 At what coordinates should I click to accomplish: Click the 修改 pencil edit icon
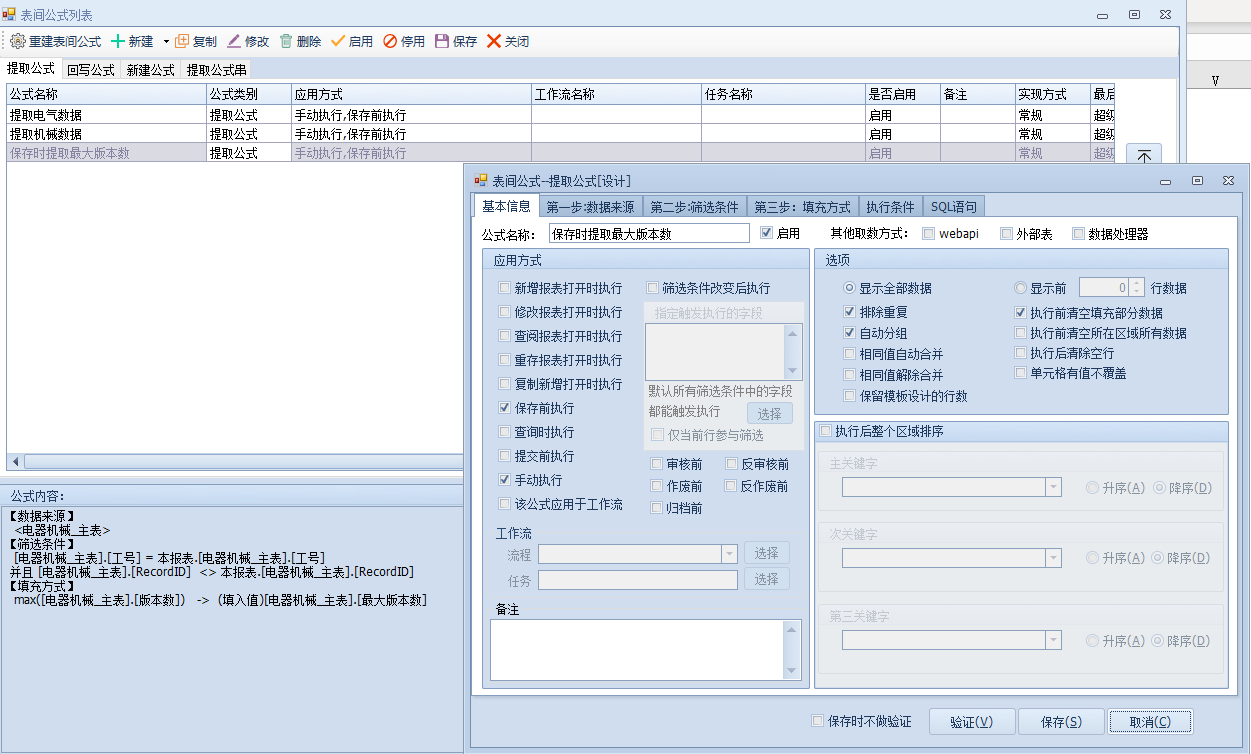tap(234, 42)
